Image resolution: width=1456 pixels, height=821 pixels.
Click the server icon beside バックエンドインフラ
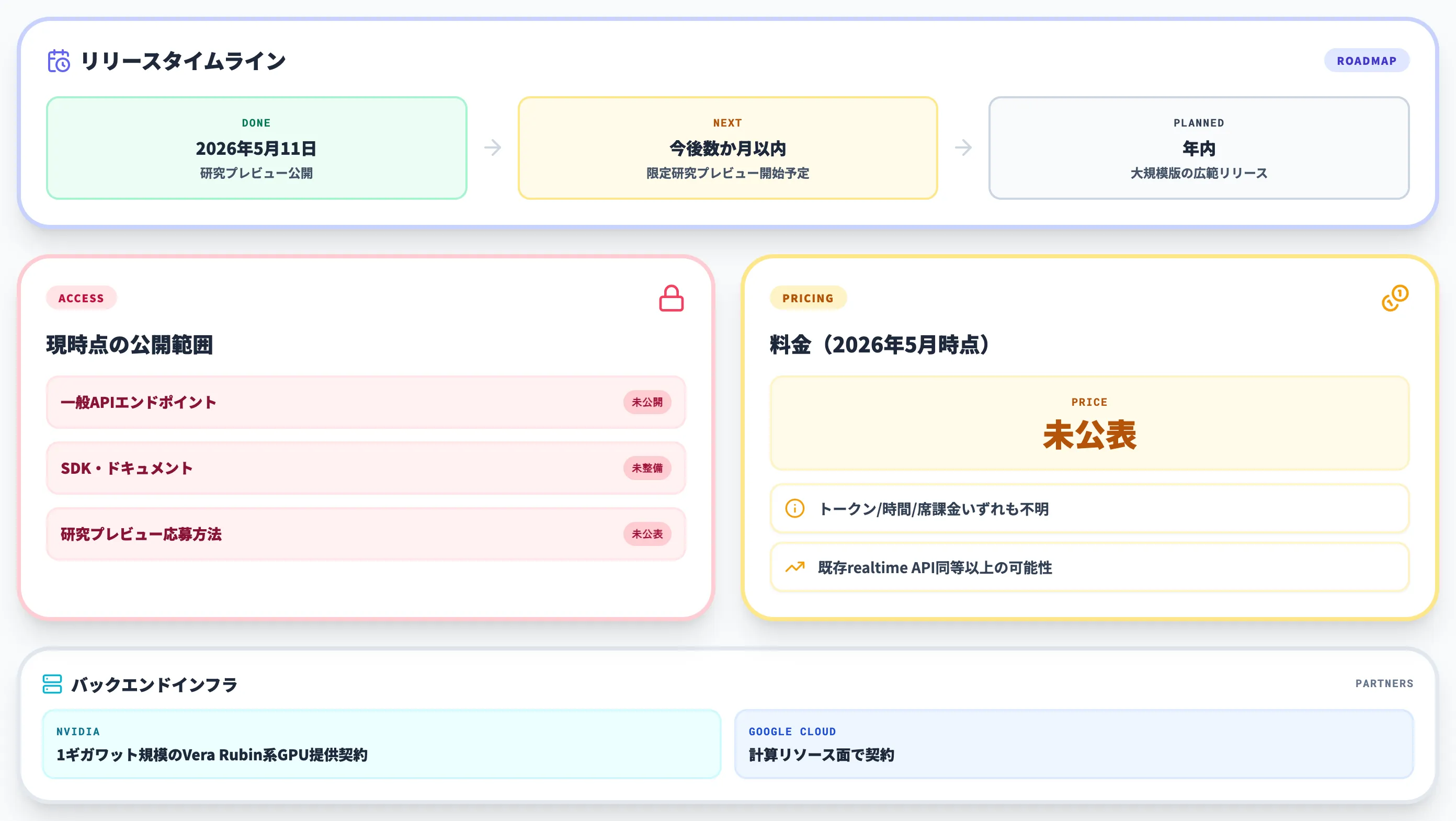point(52,683)
